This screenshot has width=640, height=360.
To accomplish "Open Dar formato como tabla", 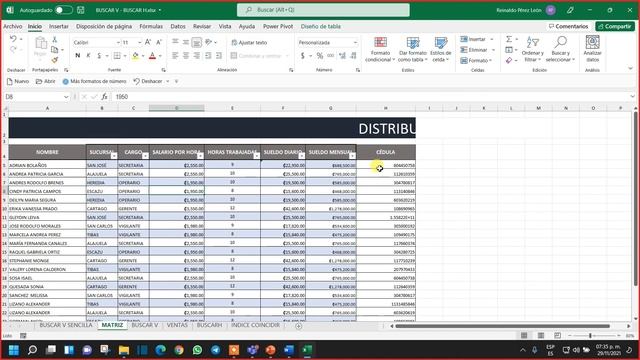I will click(x=412, y=49).
